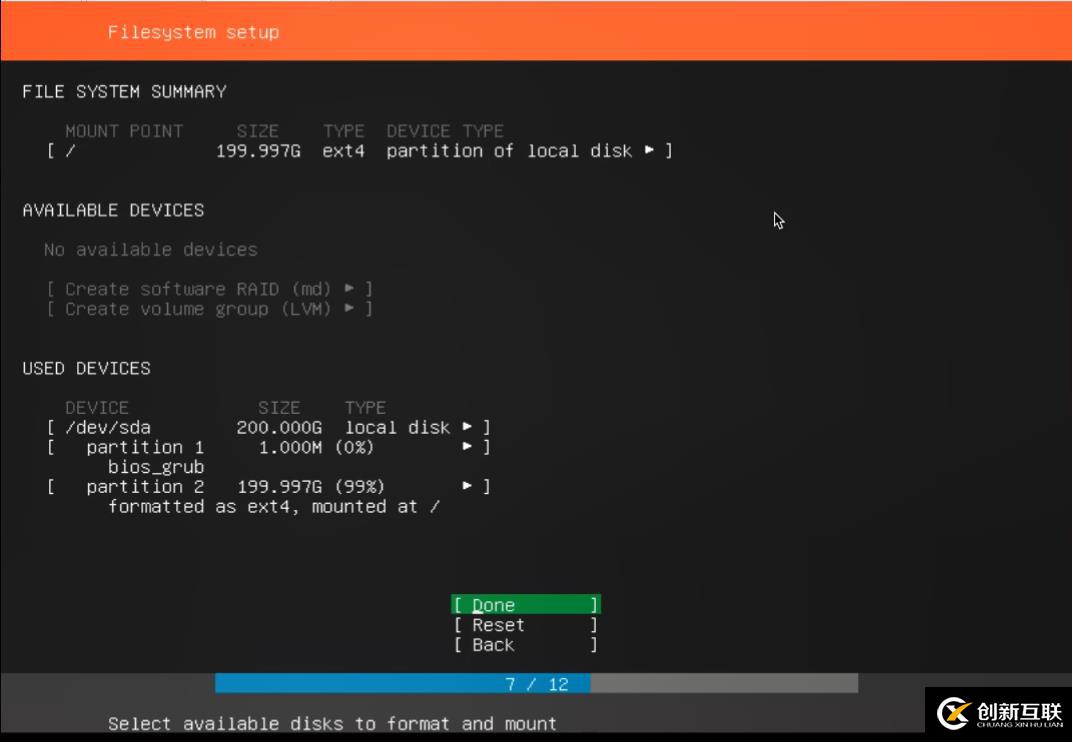The width and height of the screenshot is (1072, 742).
Task: Click 'No available devices' text
Action: 150,250
